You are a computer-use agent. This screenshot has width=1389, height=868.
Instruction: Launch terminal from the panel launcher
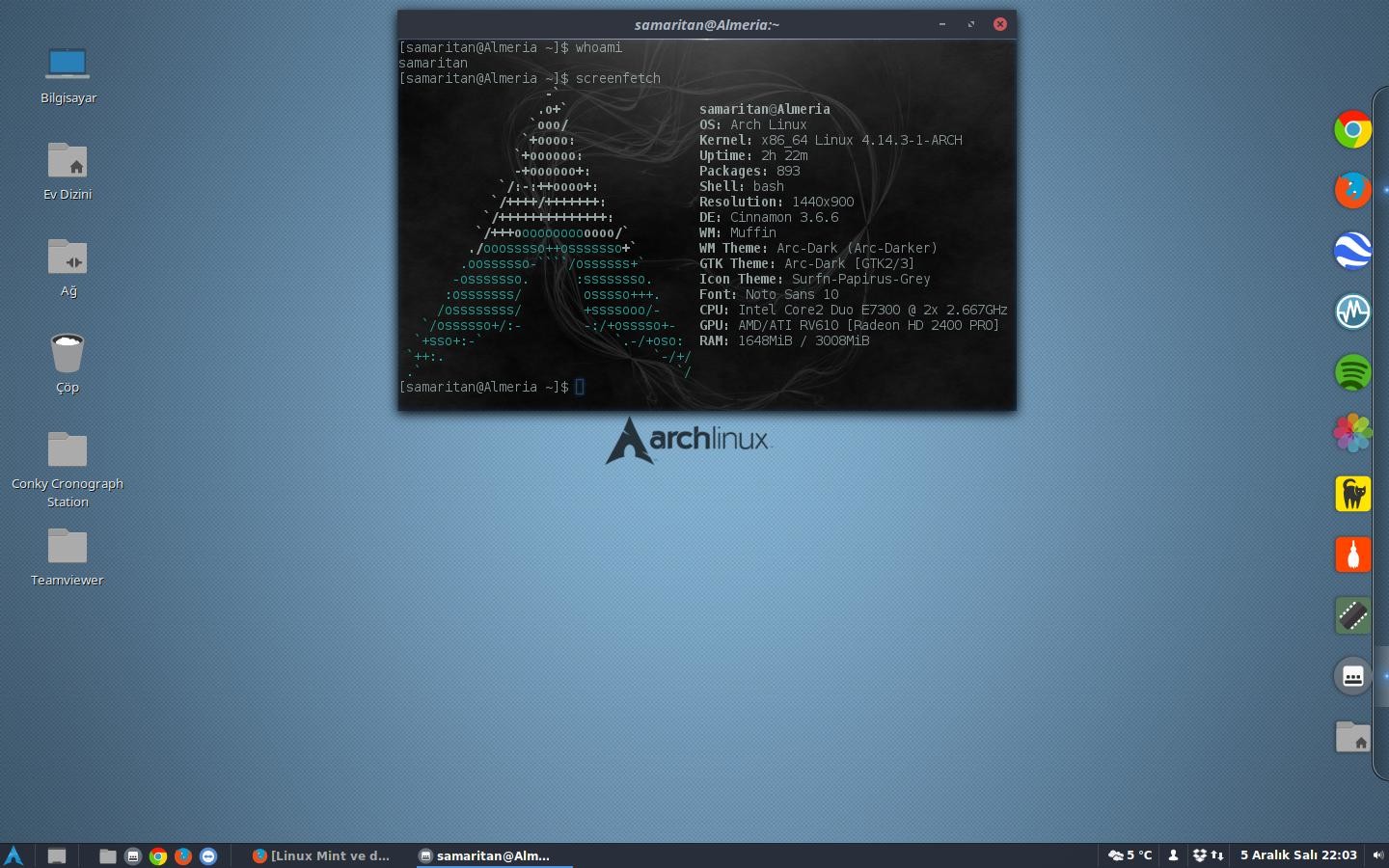tap(133, 855)
